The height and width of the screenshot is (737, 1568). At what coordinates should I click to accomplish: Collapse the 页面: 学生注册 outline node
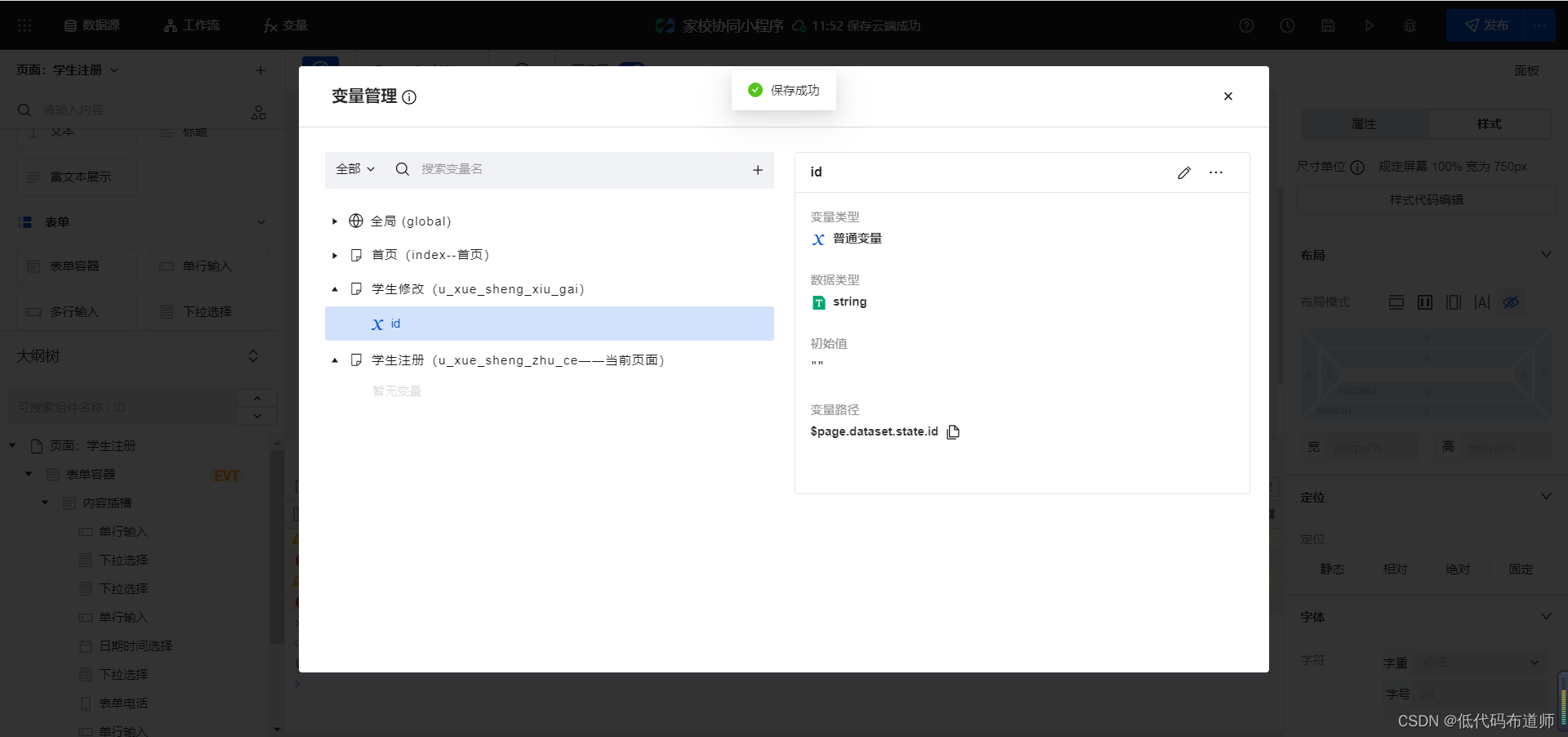[x=12, y=446]
